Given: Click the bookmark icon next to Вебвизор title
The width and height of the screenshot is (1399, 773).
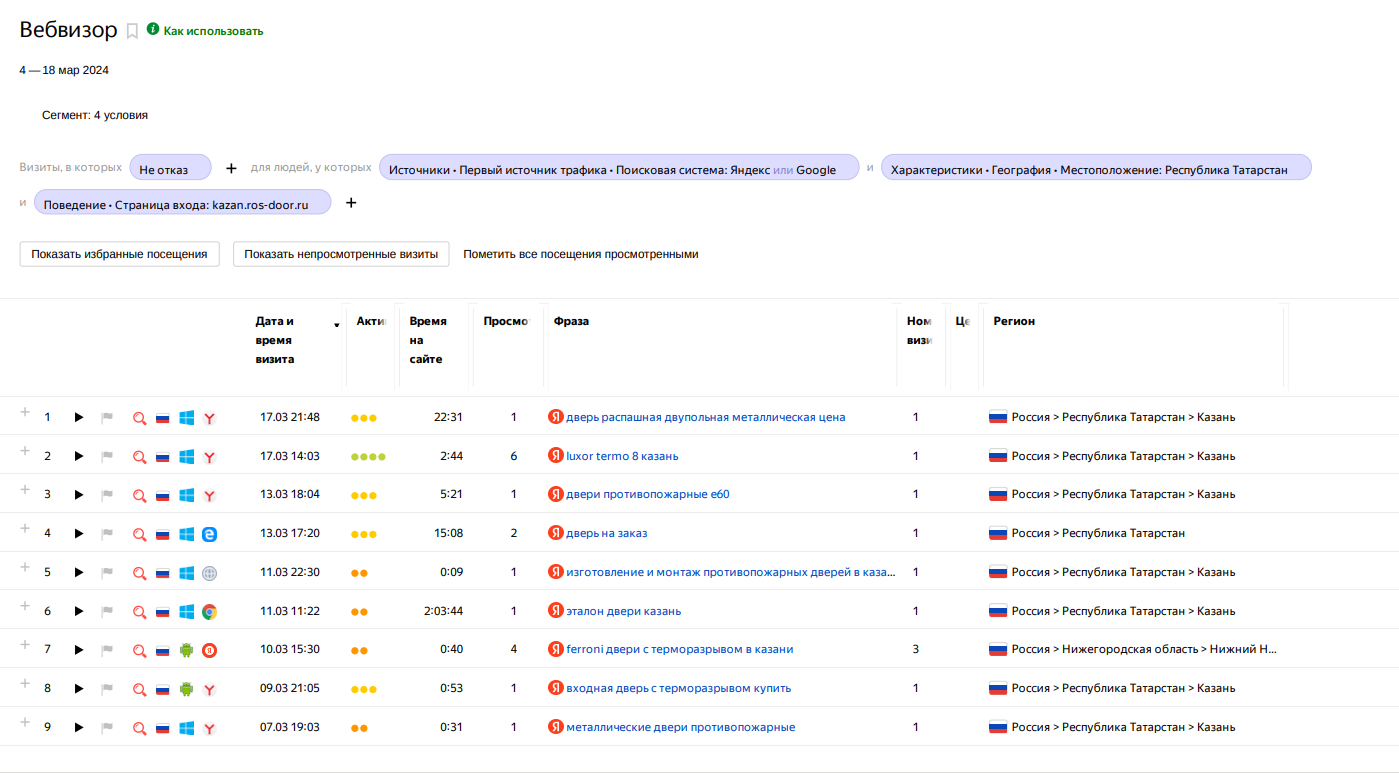Looking at the screenshot, I should click(x=132, y=31).
